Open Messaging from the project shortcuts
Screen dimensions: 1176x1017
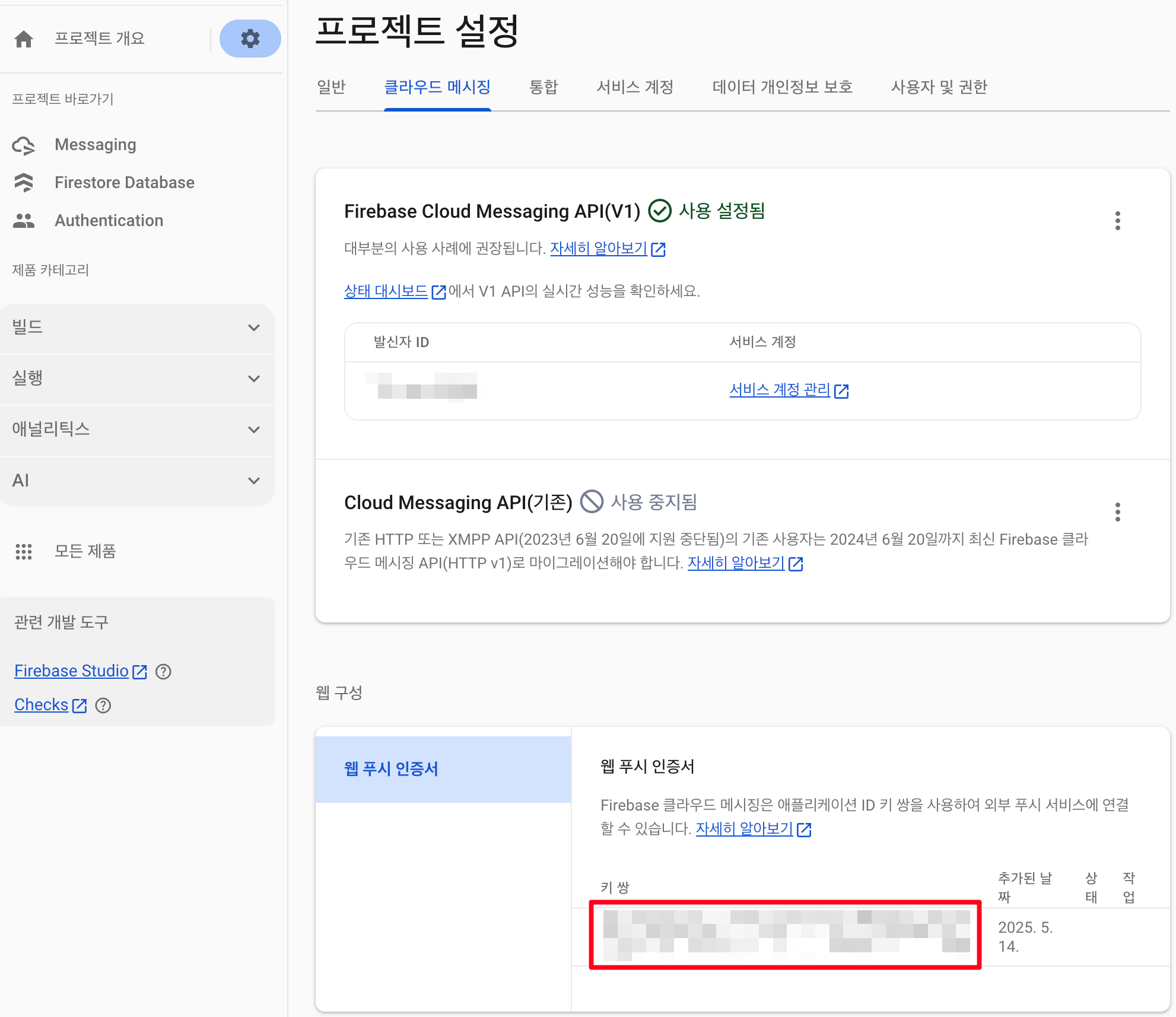coord(95,145)
